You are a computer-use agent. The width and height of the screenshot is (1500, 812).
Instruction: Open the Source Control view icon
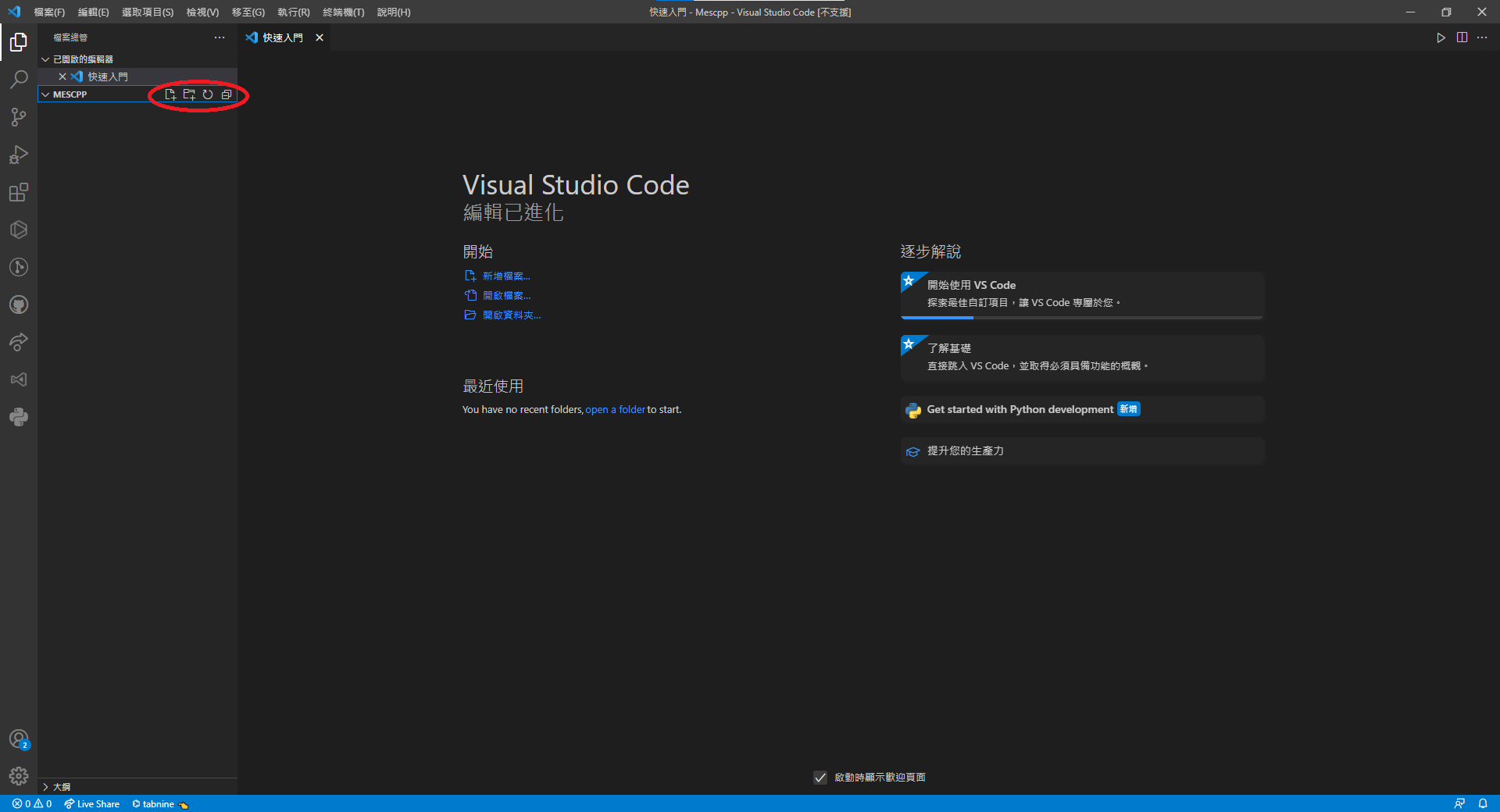pyautogui.click(x=19, y=117)
